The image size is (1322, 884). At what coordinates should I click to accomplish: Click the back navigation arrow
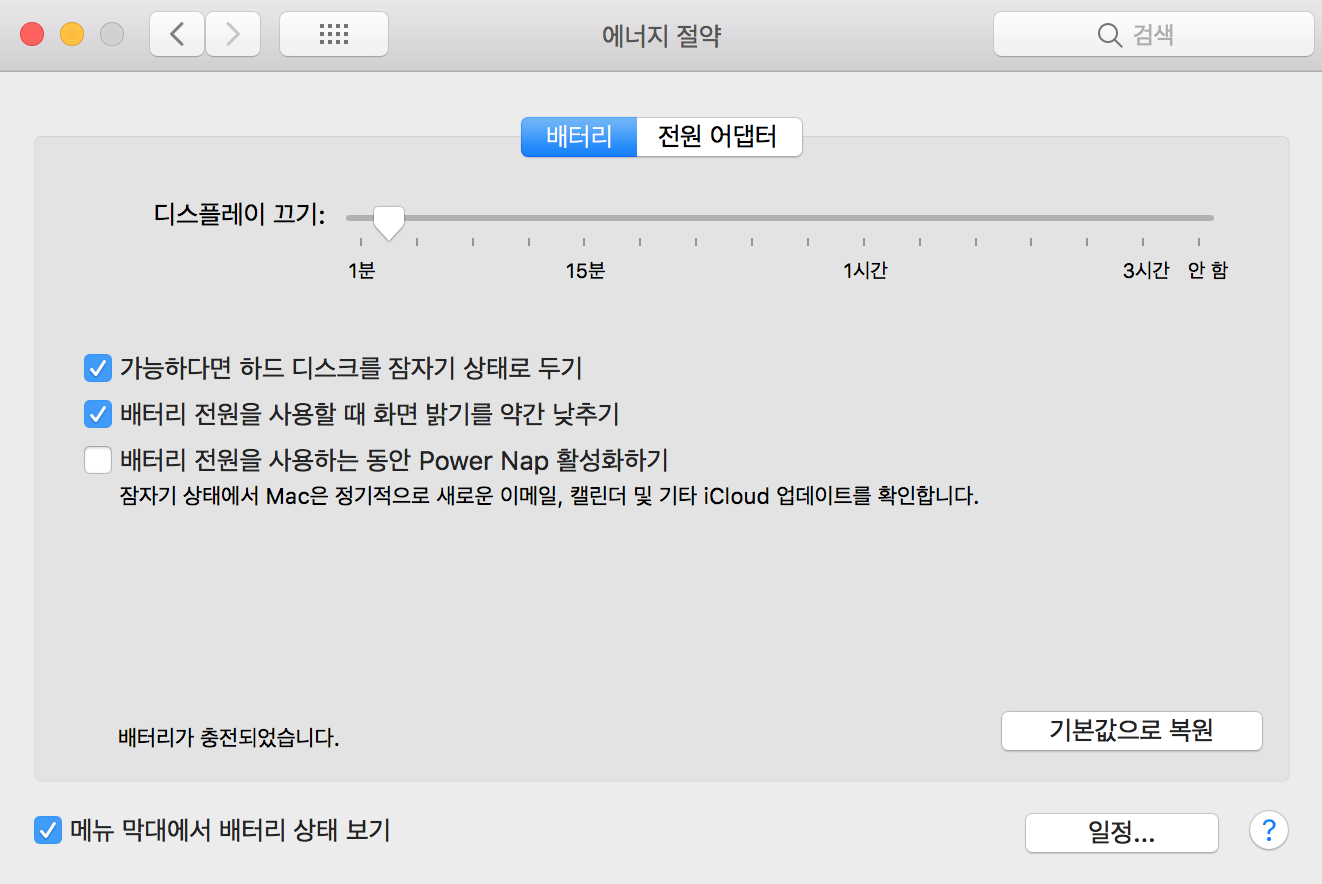176,33
